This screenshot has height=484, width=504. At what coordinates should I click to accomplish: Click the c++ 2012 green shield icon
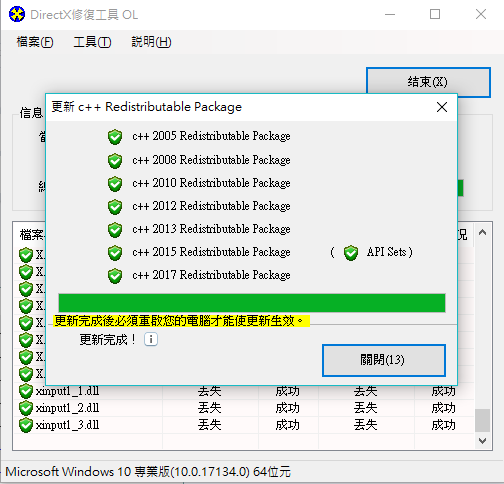pyautogui.click(x=115, y=207)
